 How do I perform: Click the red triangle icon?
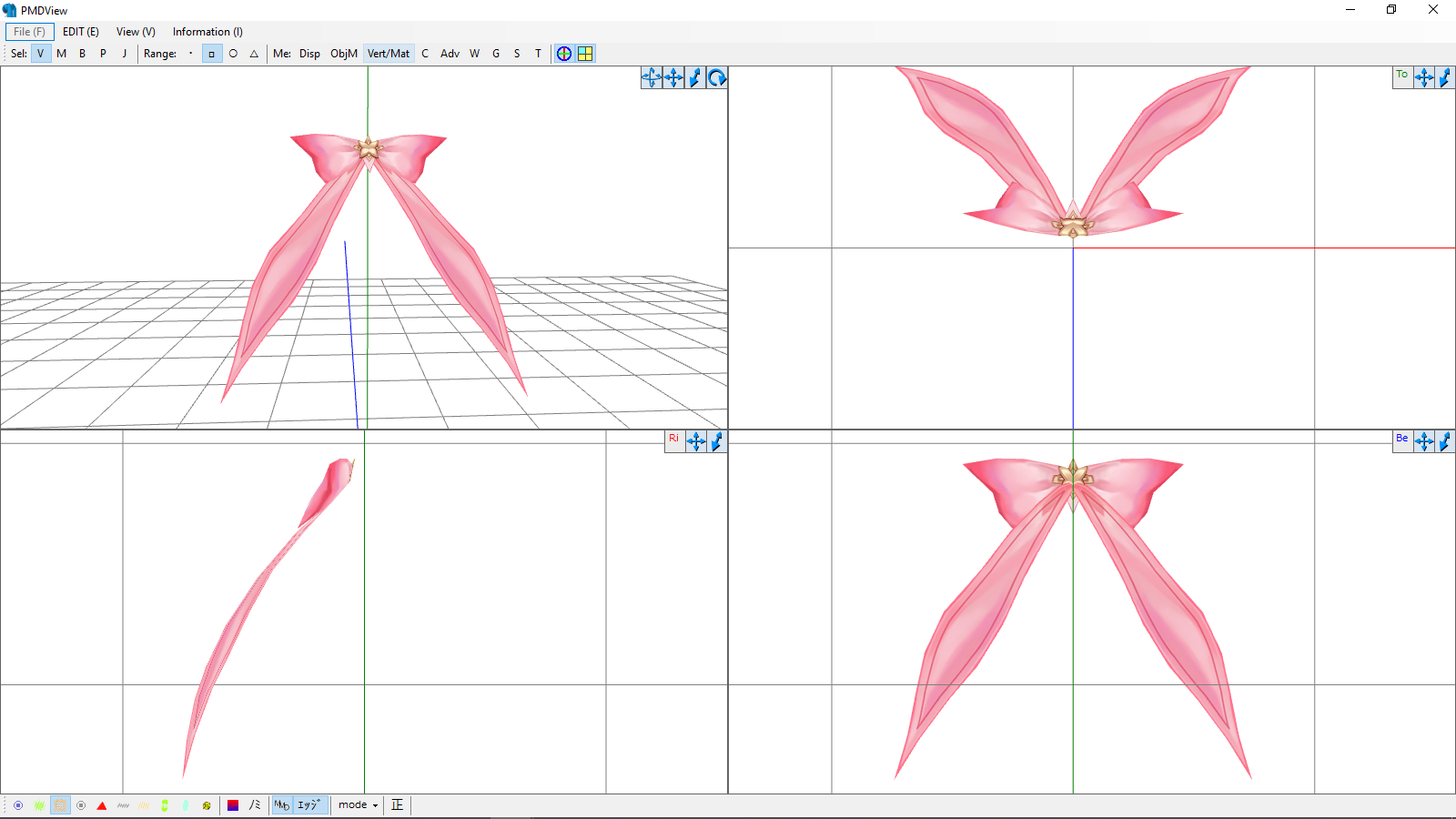pyautogui.click(x=102, y=805)
